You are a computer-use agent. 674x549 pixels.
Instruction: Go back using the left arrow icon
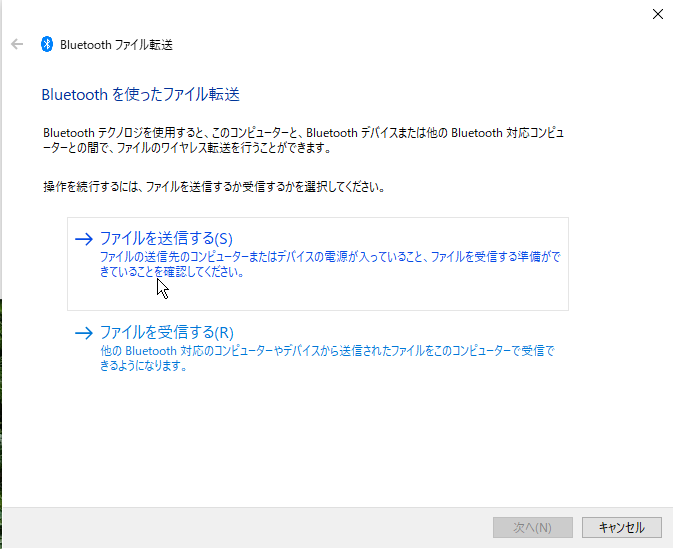pyautogui.click(x=17, y=44)
